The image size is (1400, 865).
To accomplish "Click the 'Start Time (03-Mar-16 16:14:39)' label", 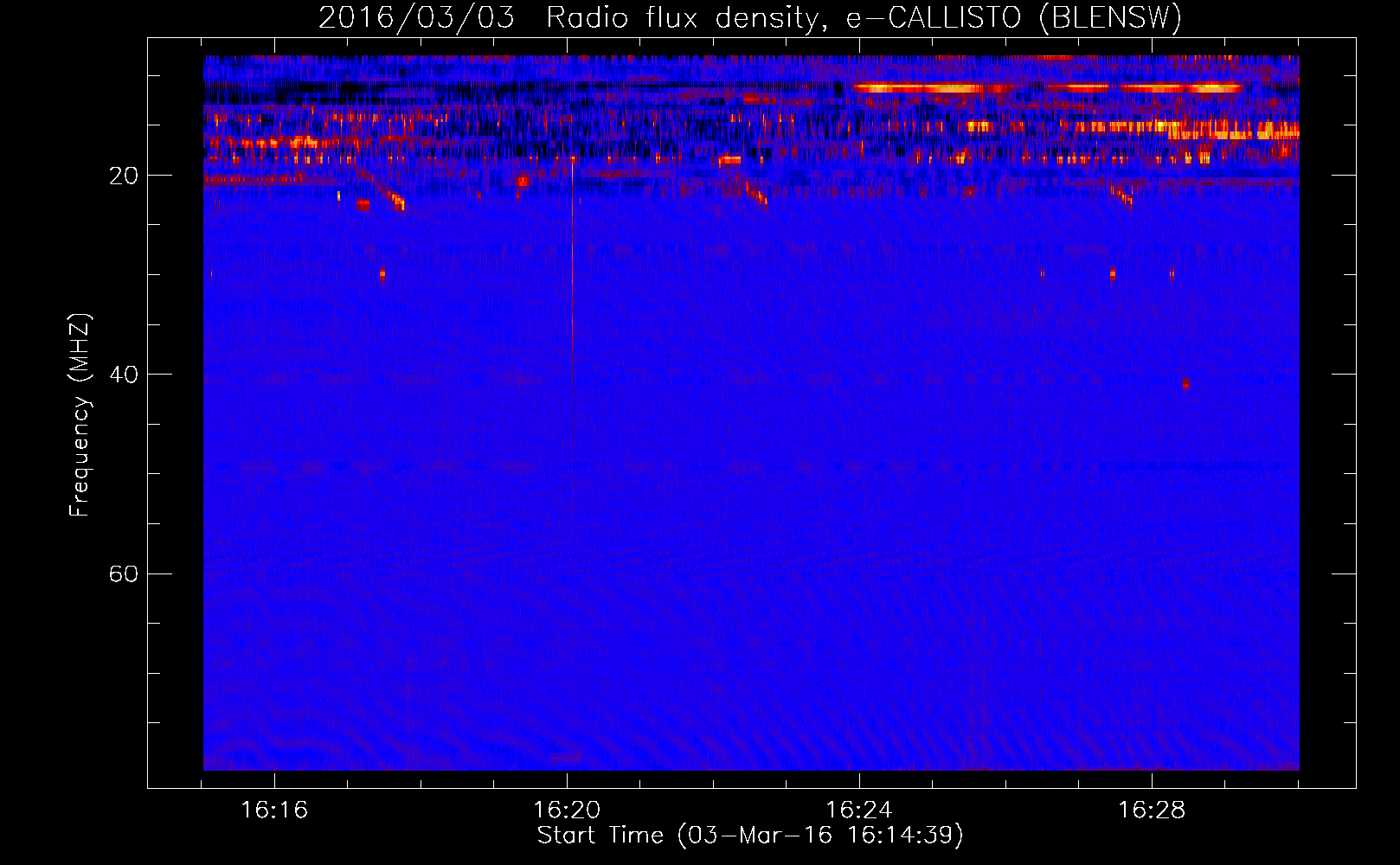I will click(x=750, y=836).
